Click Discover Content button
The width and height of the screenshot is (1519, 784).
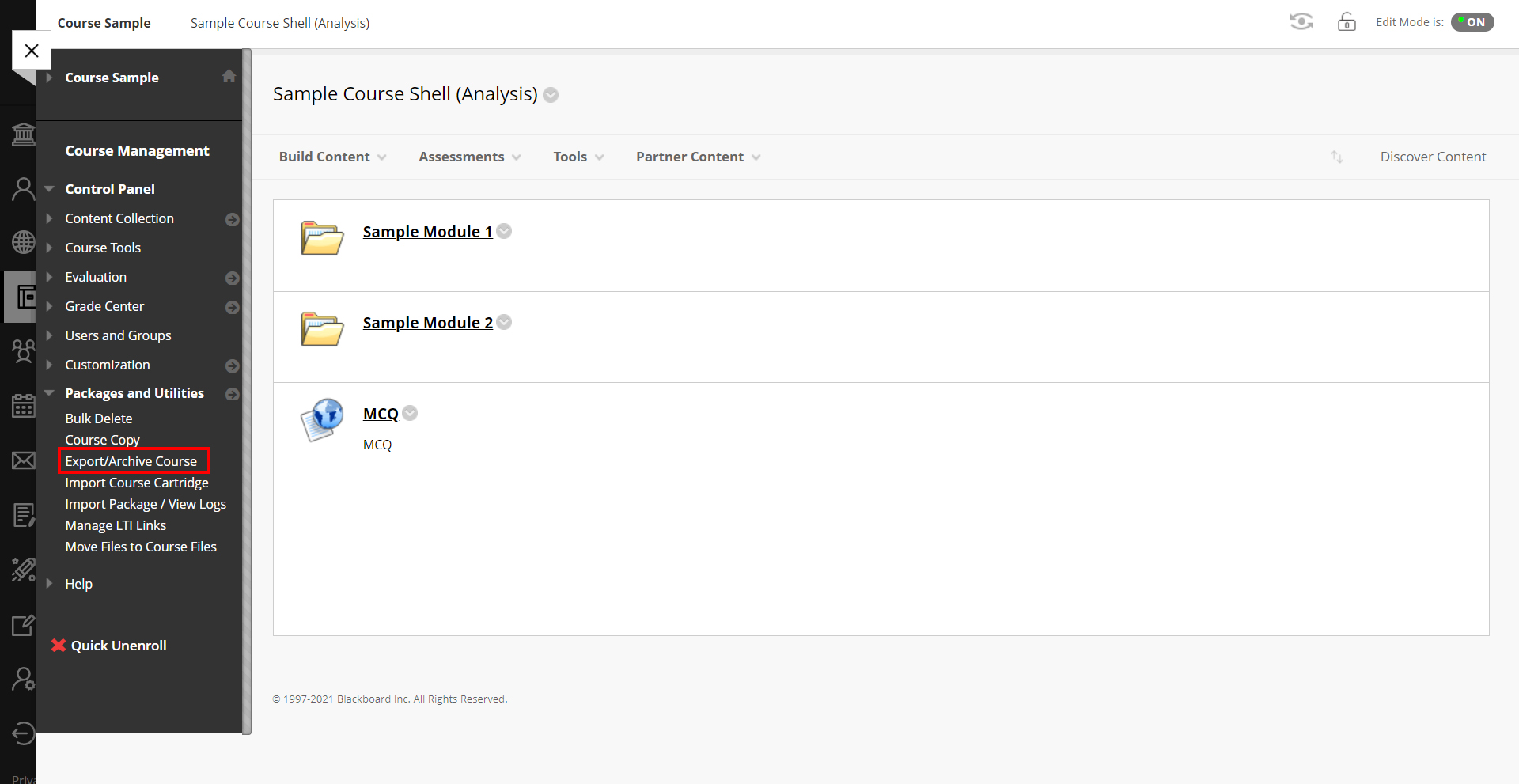coord(1433,157)
